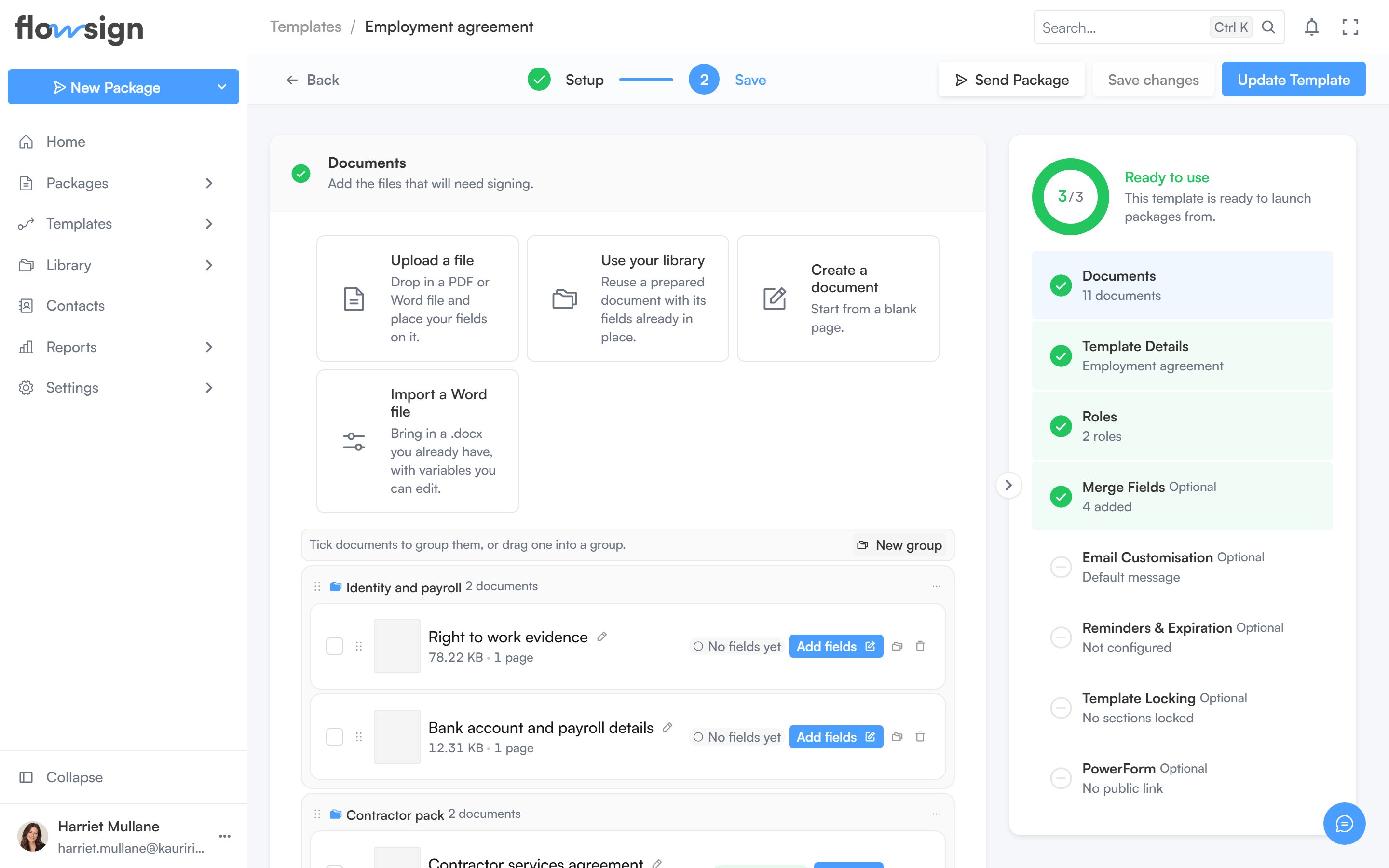The image size is (1389, 868).
Task: Choose Upload a file card
Action: [x=417, y=298]
